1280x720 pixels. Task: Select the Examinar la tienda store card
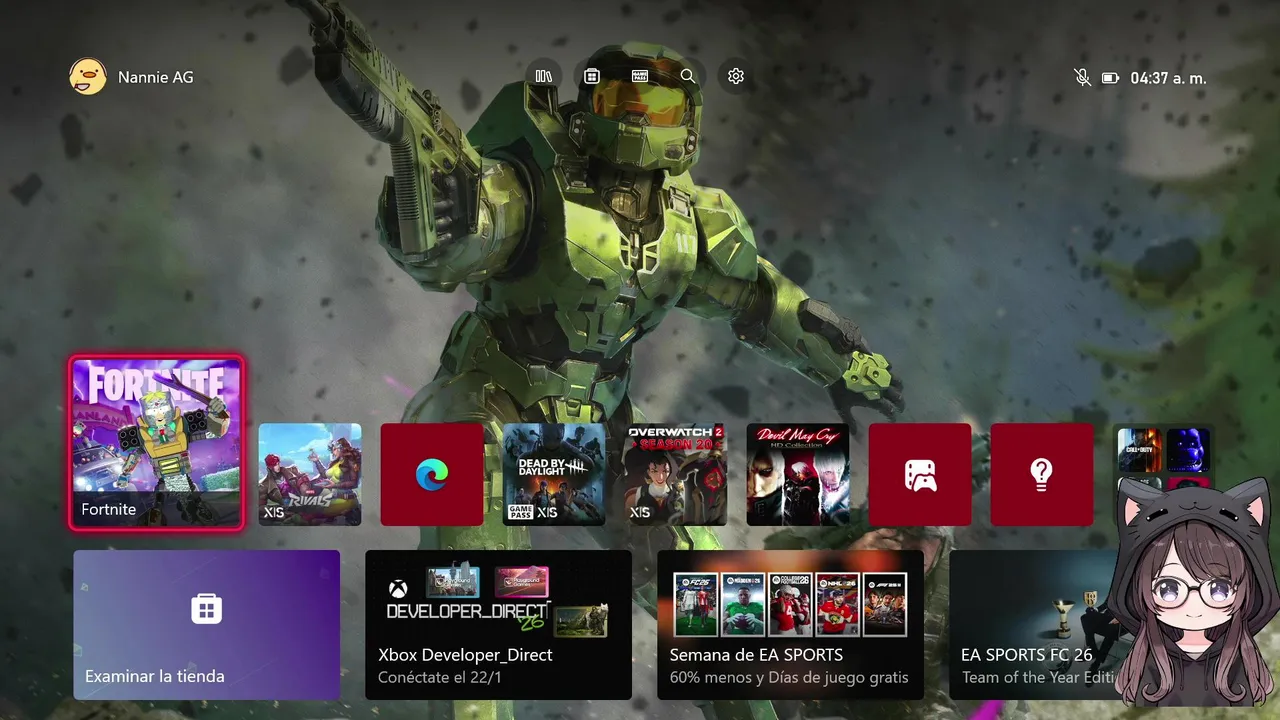pos(207,625)
